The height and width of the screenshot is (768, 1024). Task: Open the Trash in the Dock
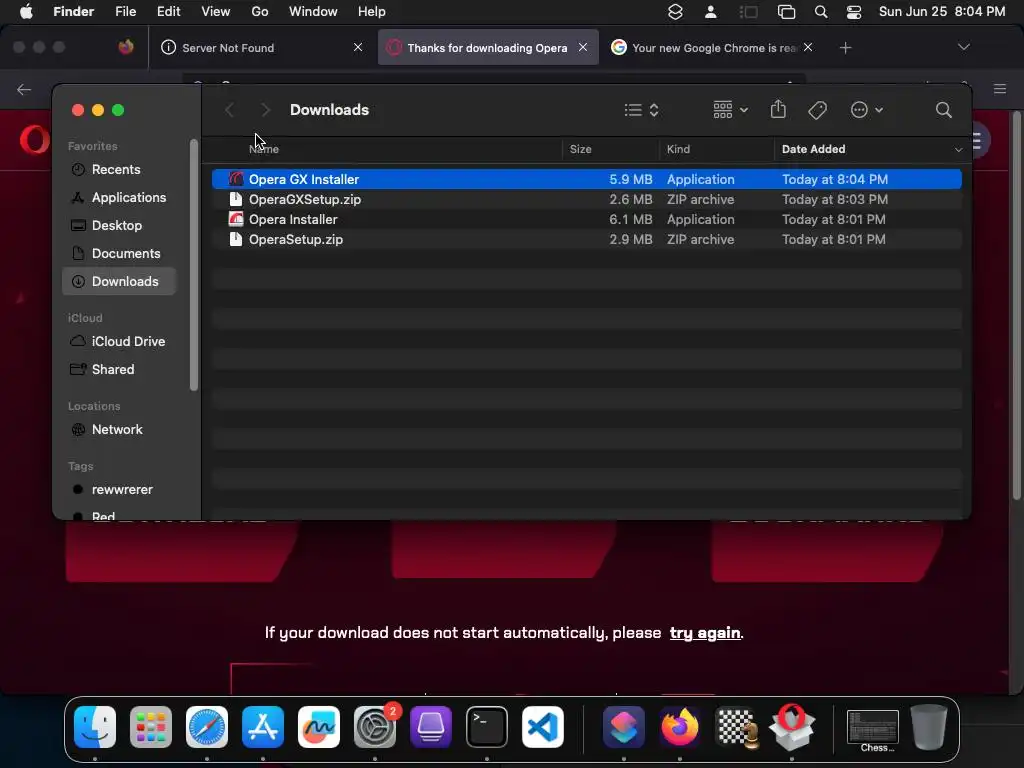click(929, 727)
